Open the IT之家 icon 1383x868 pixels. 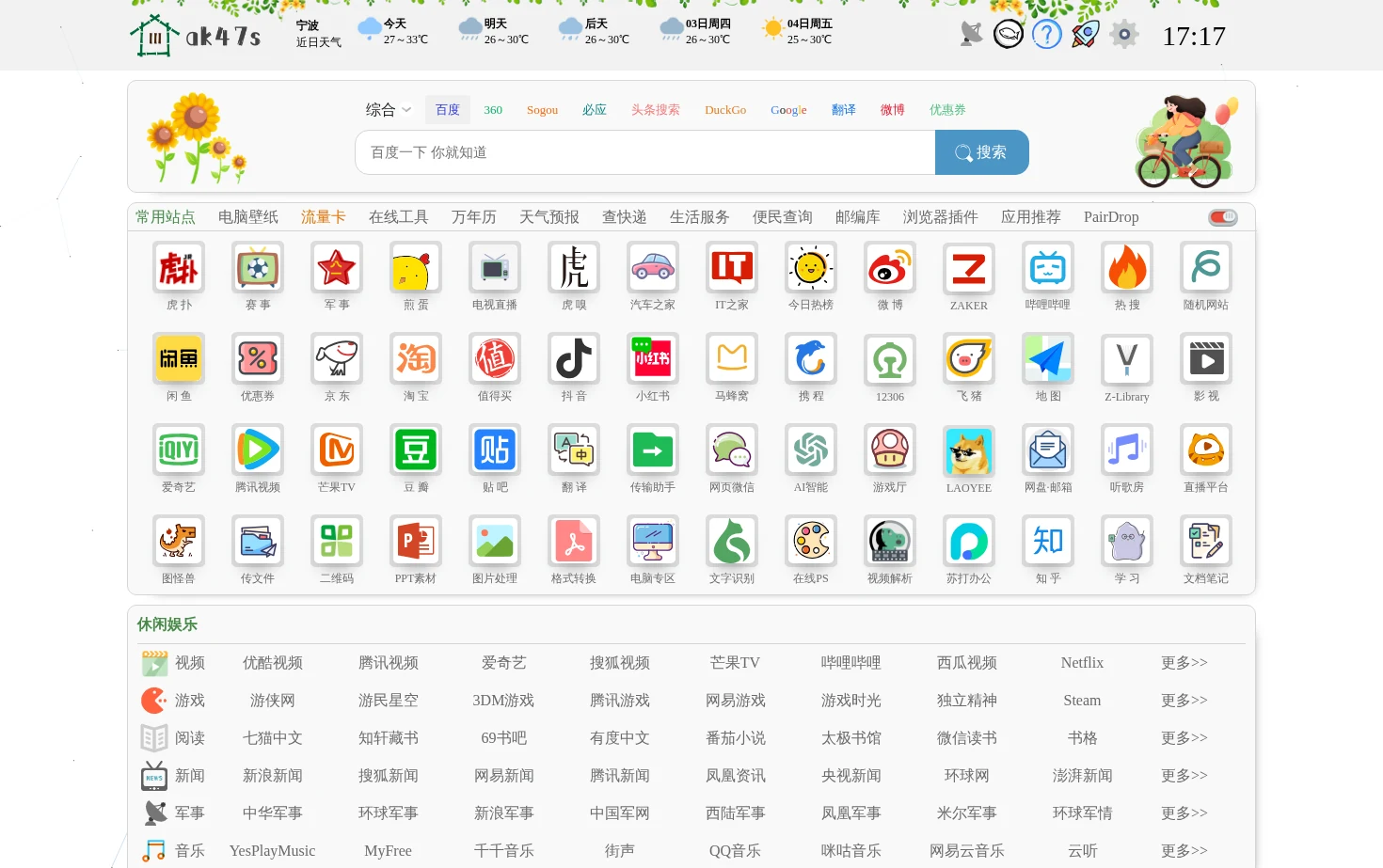tap(732, 268)
